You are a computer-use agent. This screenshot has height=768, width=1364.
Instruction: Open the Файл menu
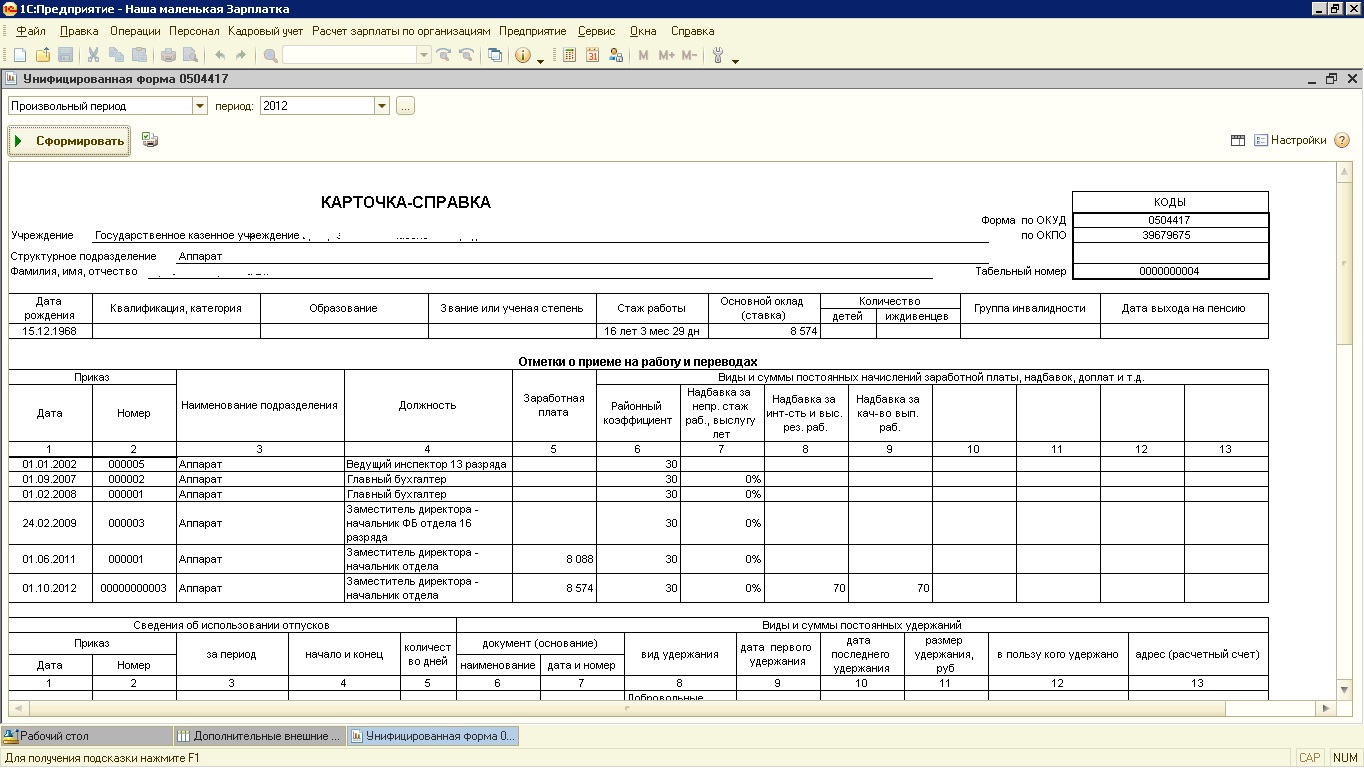pyautogui.click(x=31, y=31)
